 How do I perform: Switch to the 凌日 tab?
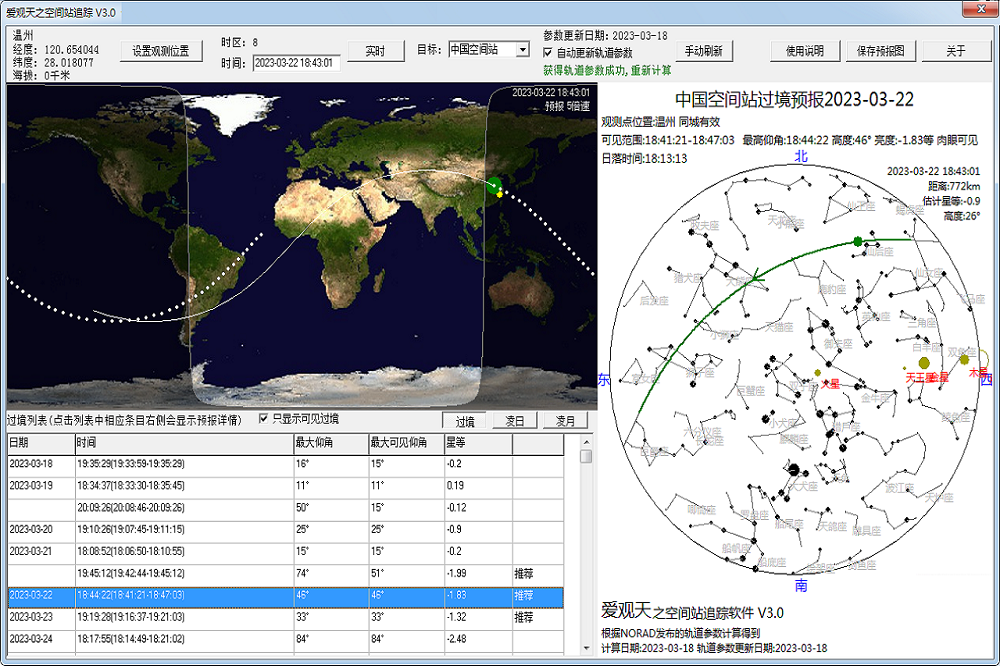(516, 421)
